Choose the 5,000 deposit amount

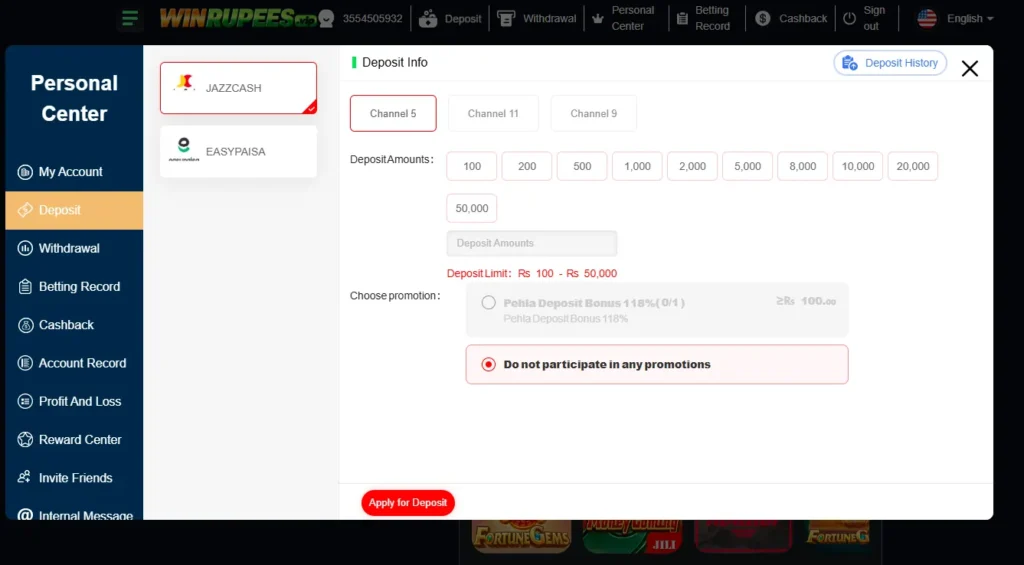point(748,167)
